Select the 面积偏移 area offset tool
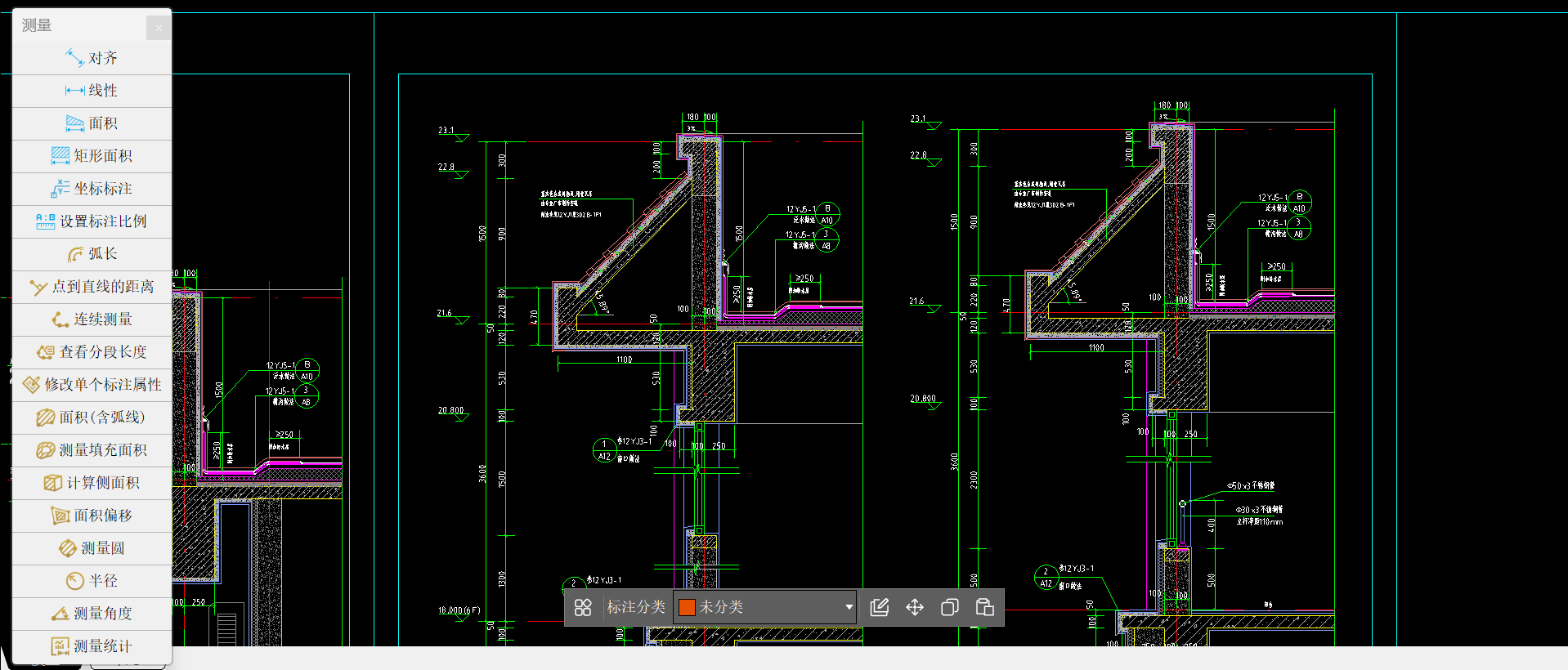 coord(92,516)
